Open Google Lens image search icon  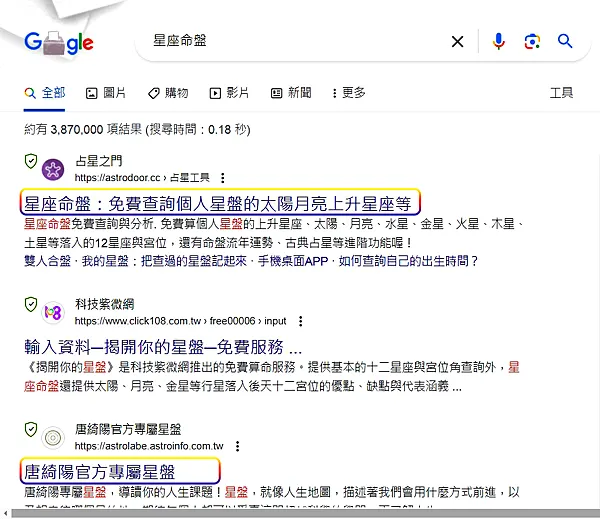(532, 41)
